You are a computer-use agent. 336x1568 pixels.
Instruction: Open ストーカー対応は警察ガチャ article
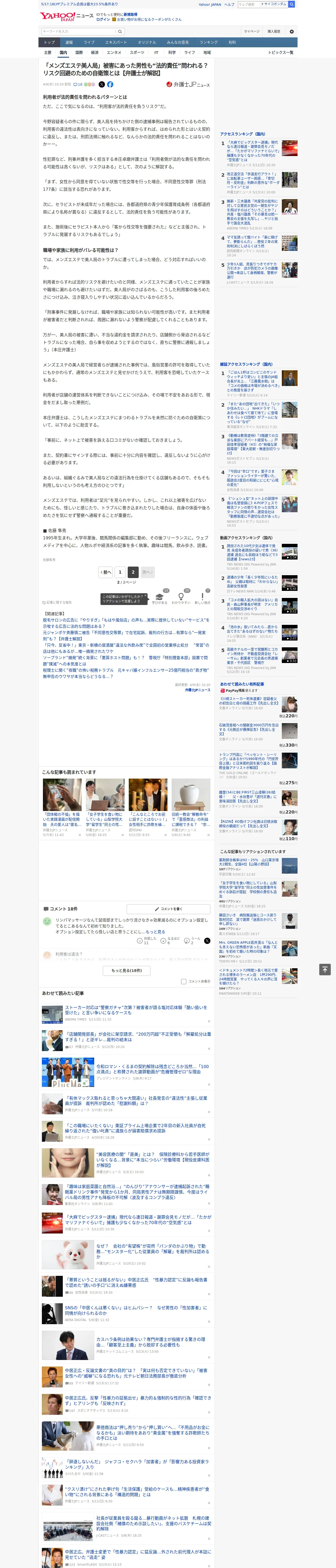point(136,1010)
